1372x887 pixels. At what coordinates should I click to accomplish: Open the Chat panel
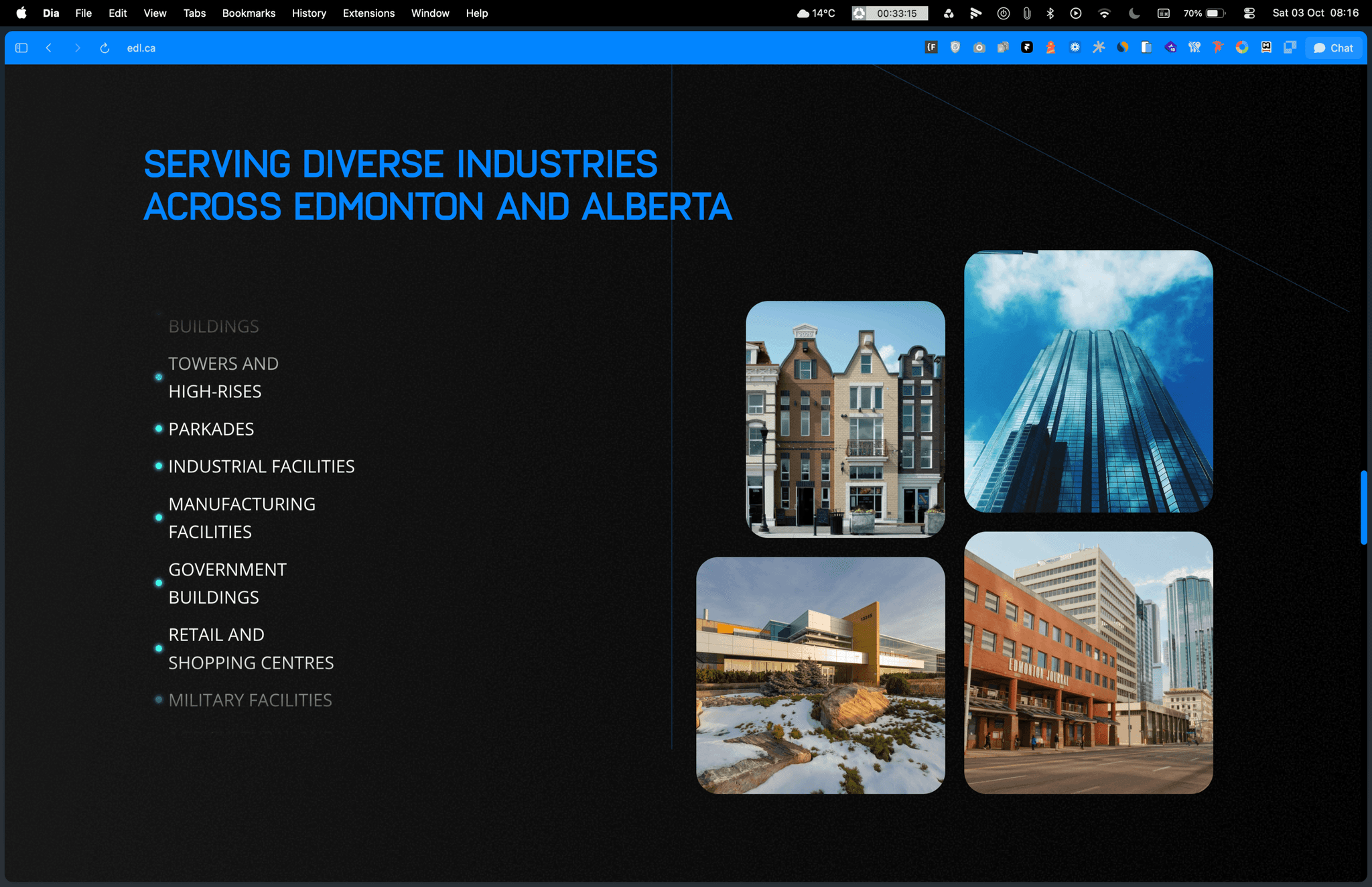coord(1333,48)
